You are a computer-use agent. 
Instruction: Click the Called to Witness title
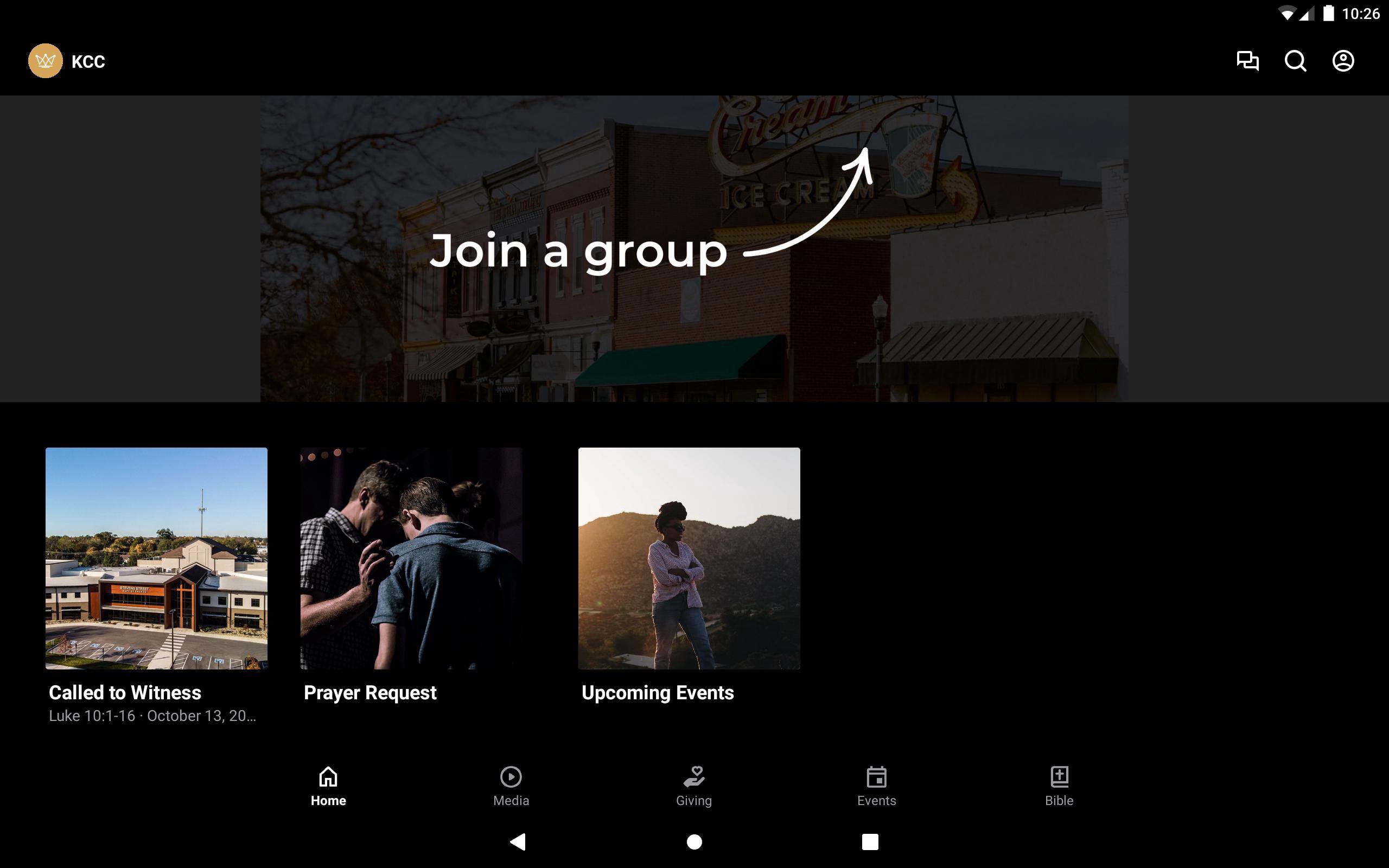tap(125, 692)
